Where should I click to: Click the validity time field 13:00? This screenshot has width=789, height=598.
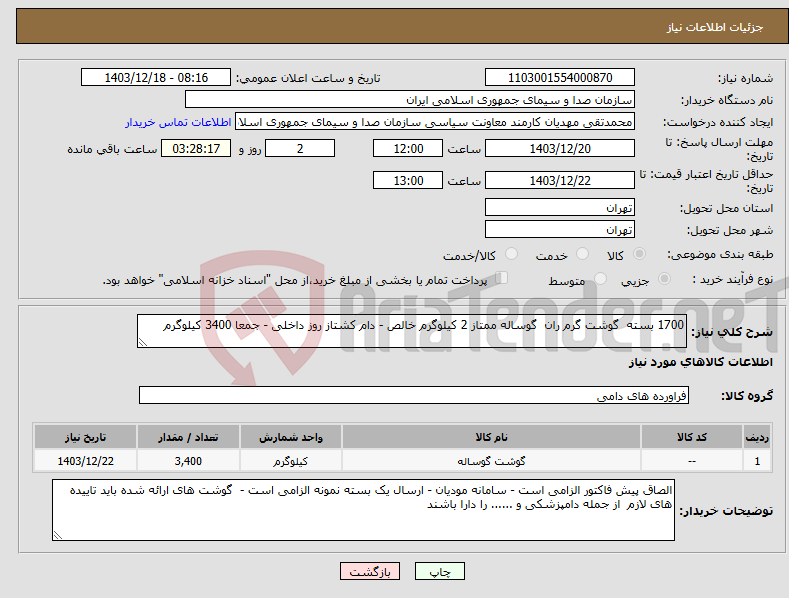pos(408,180)
